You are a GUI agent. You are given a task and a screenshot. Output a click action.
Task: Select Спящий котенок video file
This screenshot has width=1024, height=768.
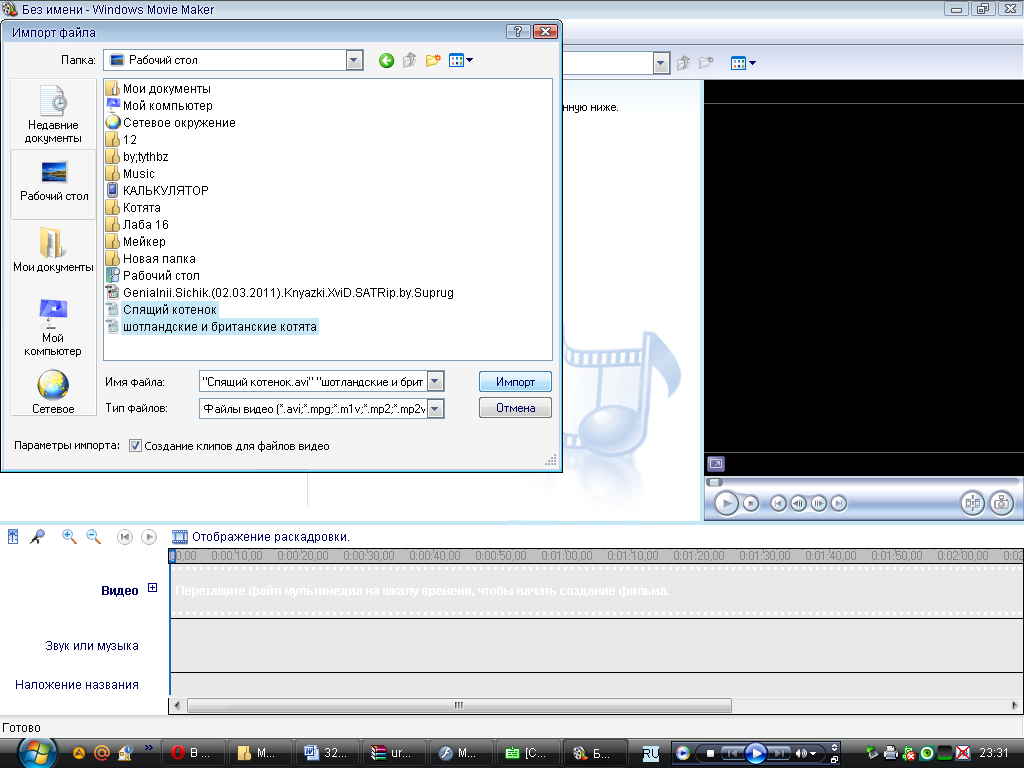161,309
